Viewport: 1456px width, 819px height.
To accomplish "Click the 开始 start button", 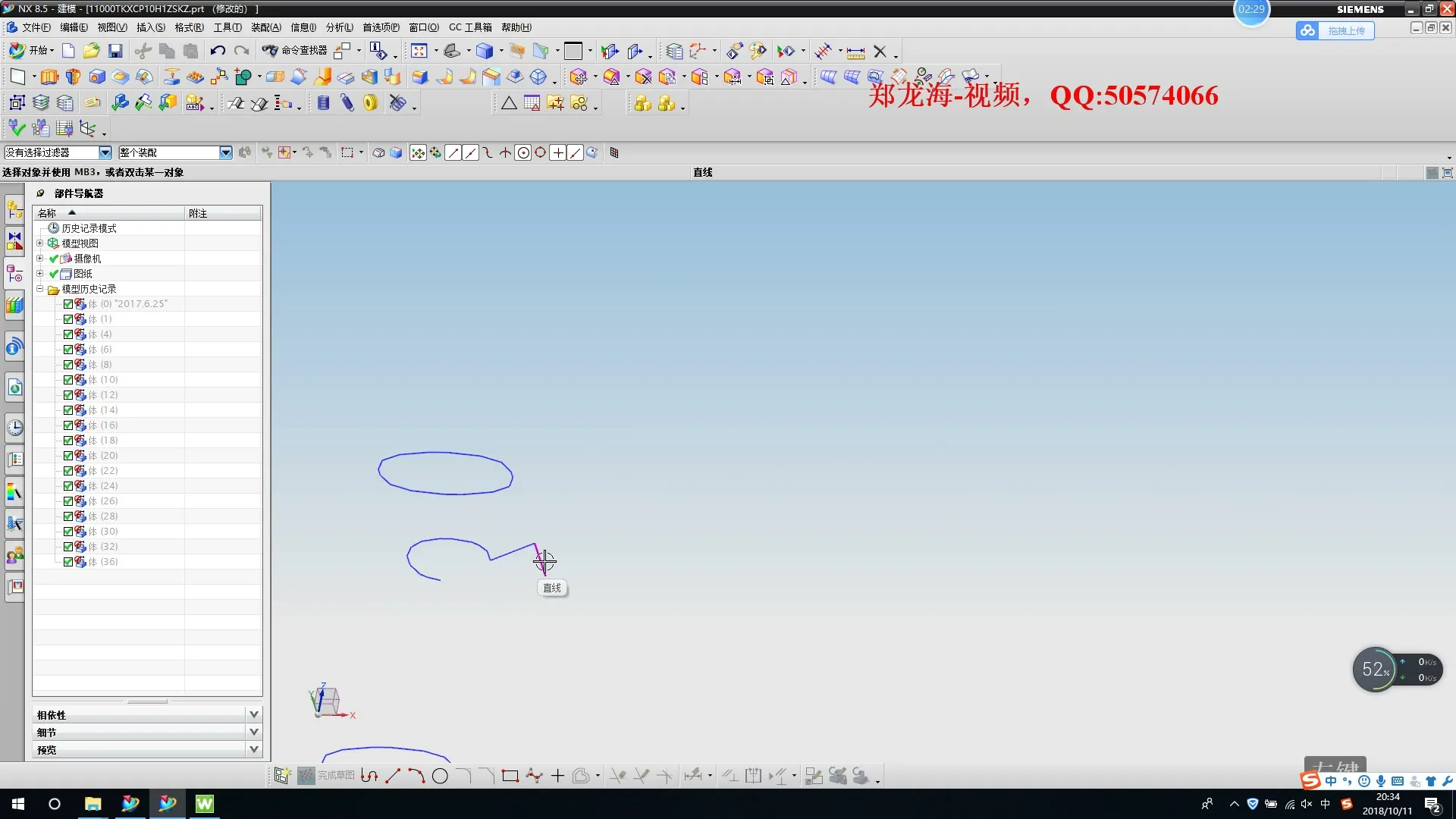I will [x=32, y=51].
